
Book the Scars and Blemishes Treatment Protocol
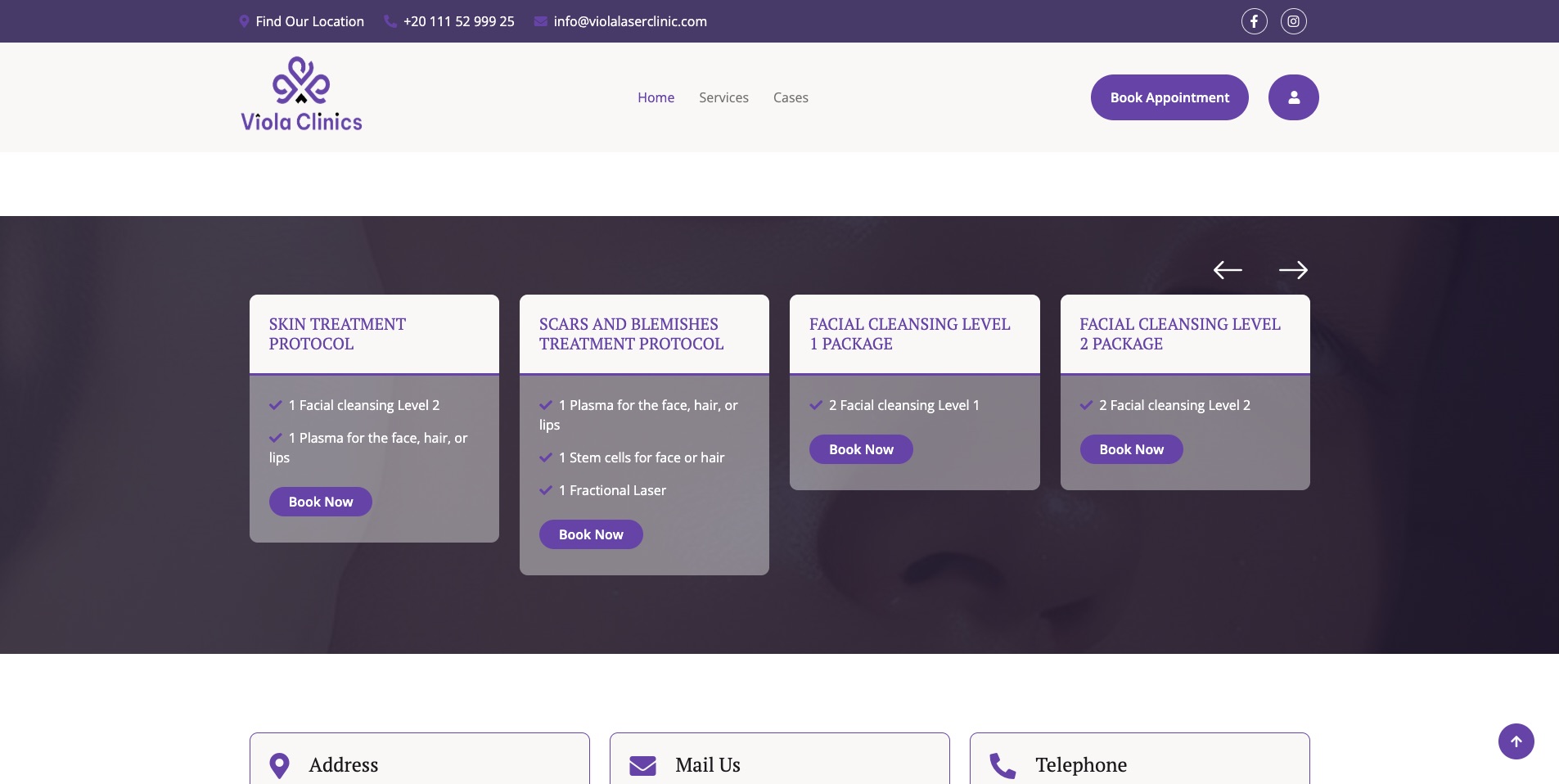(x=591, y=534)
